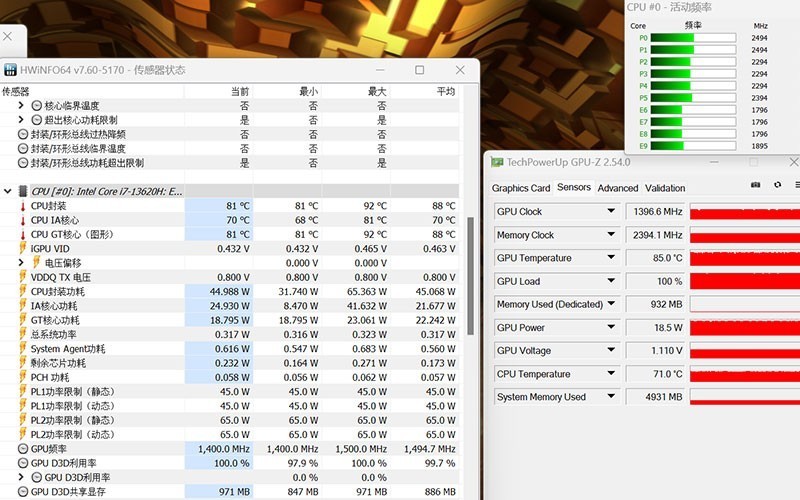Open the GPU Temperature sensor dropdown
800x500 pixels.
[x=611, y=258]
